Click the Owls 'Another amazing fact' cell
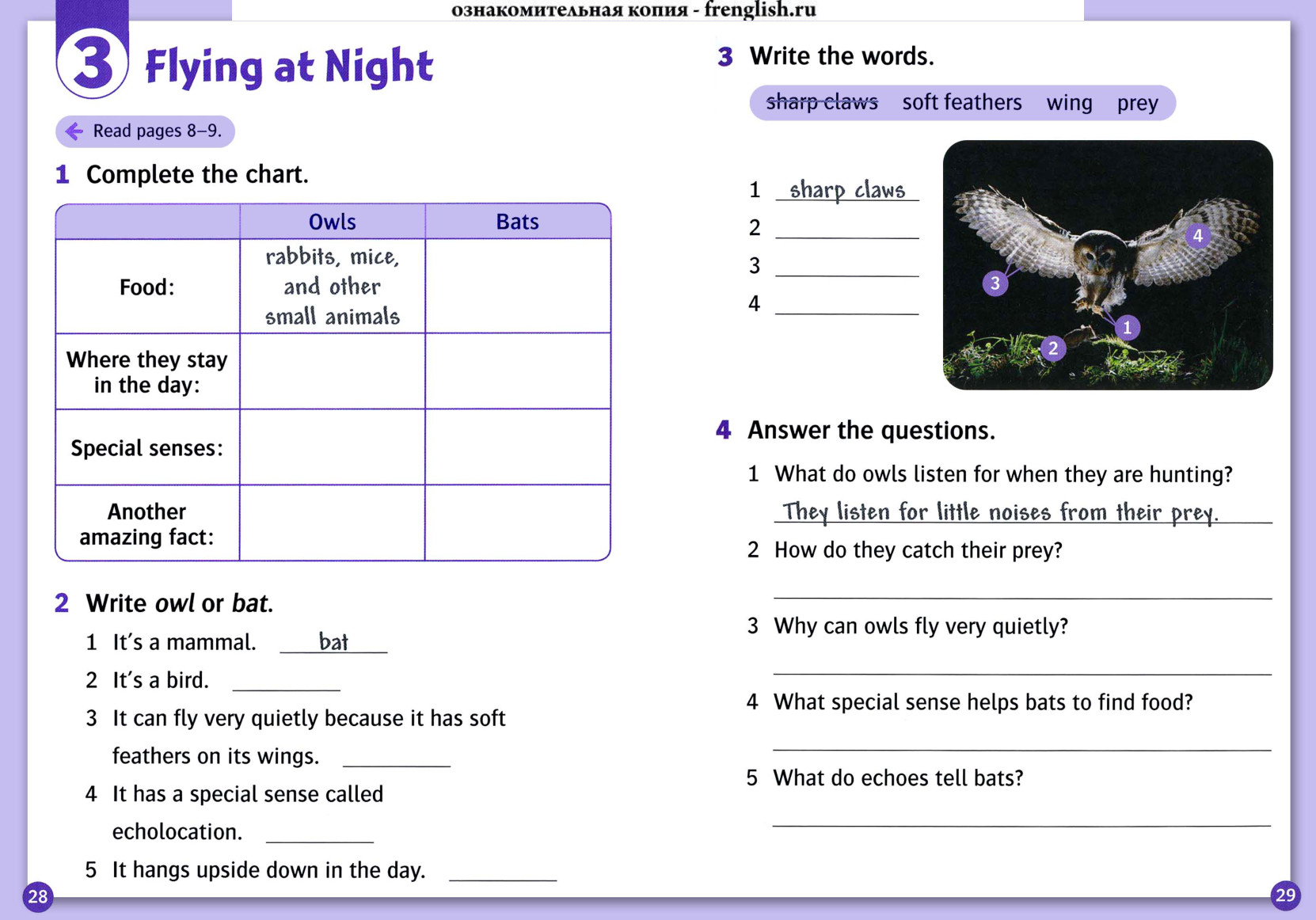This screenshot has height=920, width=1316. pos(333,523)
